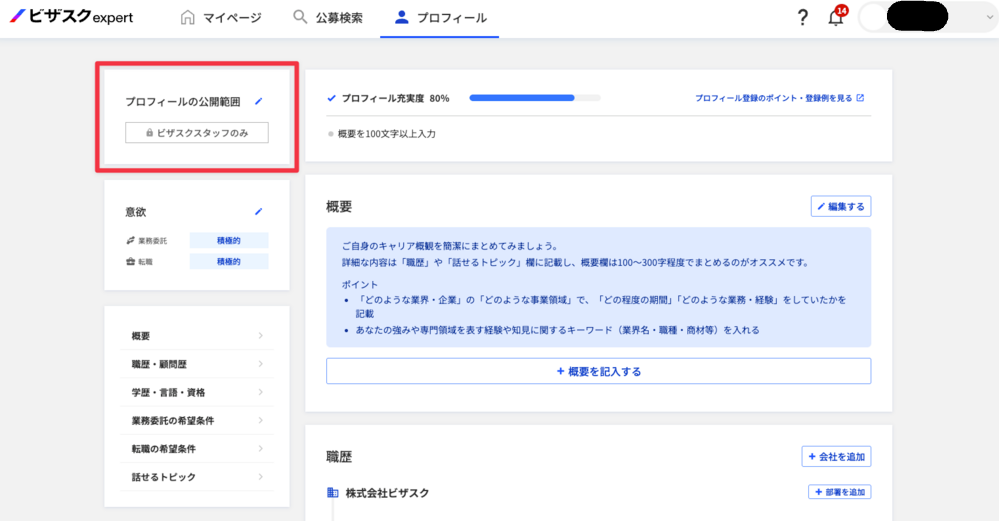Open notifications bell with 14 badge
Viewport: 999px width, 521px height.
click(836, 16)
